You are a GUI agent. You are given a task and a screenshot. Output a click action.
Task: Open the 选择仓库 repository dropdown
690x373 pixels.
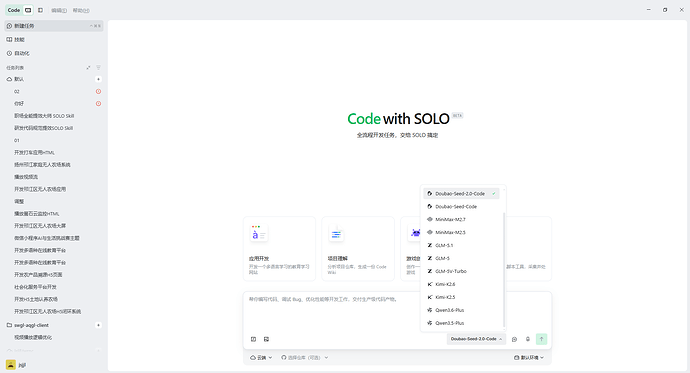(x=305, y=358)
